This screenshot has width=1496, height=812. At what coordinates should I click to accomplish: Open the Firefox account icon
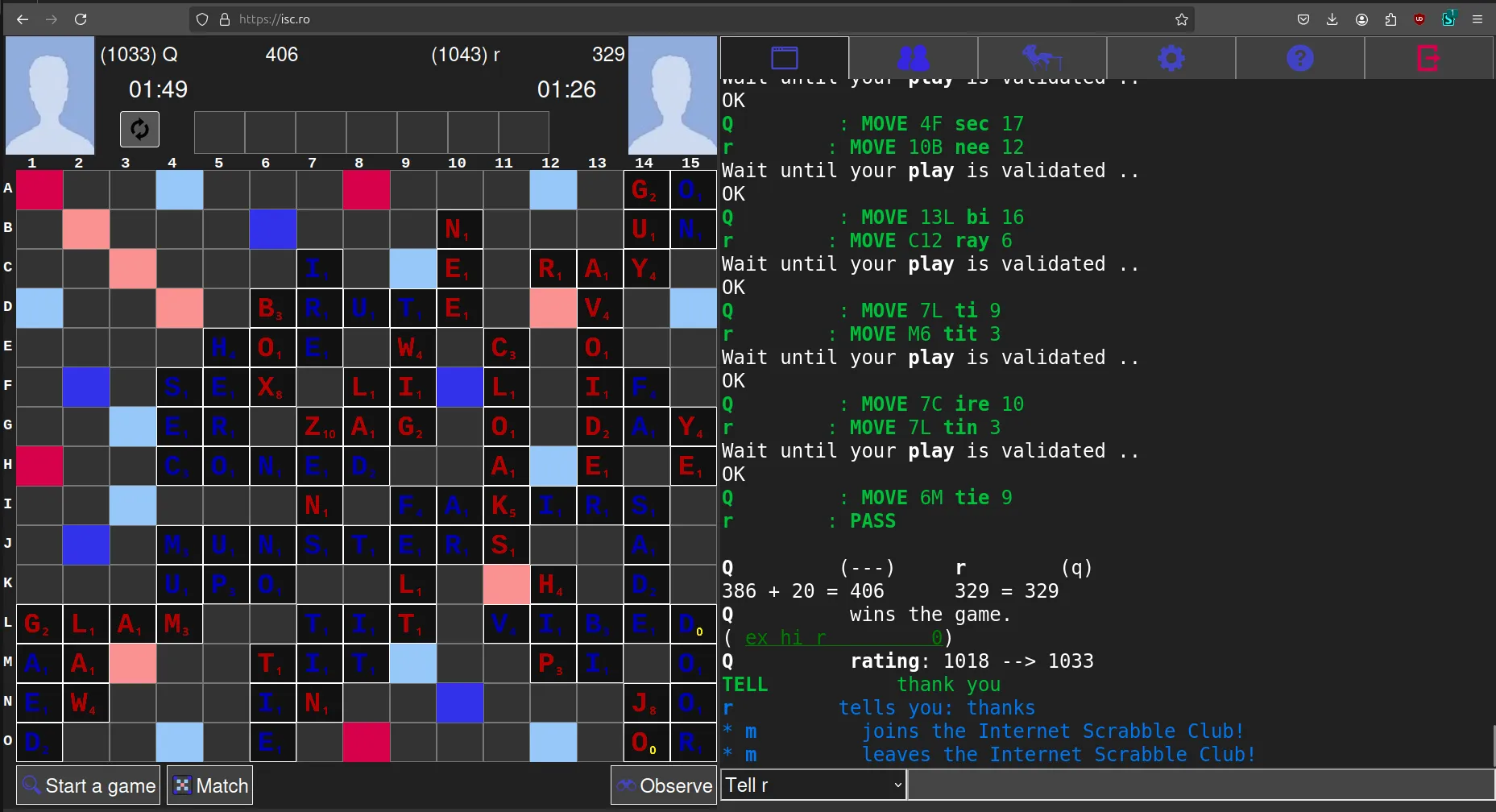[1361, 19]
